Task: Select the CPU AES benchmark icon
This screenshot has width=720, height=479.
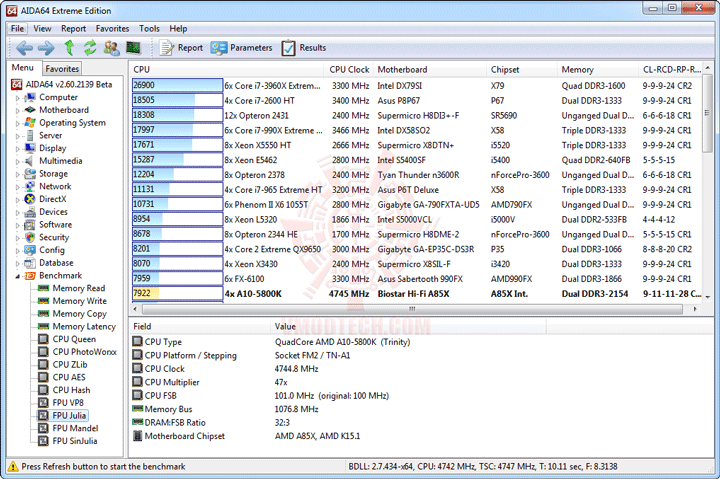Action: pyautogui.click(x=43, y=377)
